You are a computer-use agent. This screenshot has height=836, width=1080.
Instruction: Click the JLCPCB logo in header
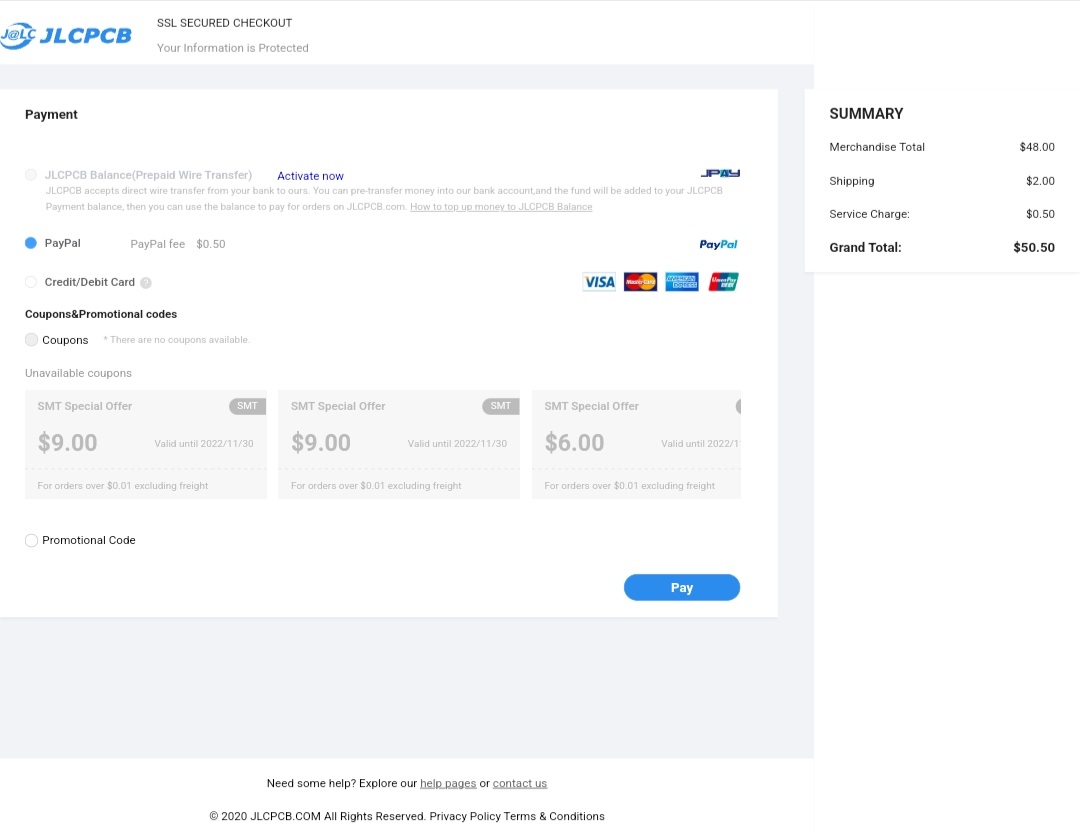coord(66,35)
